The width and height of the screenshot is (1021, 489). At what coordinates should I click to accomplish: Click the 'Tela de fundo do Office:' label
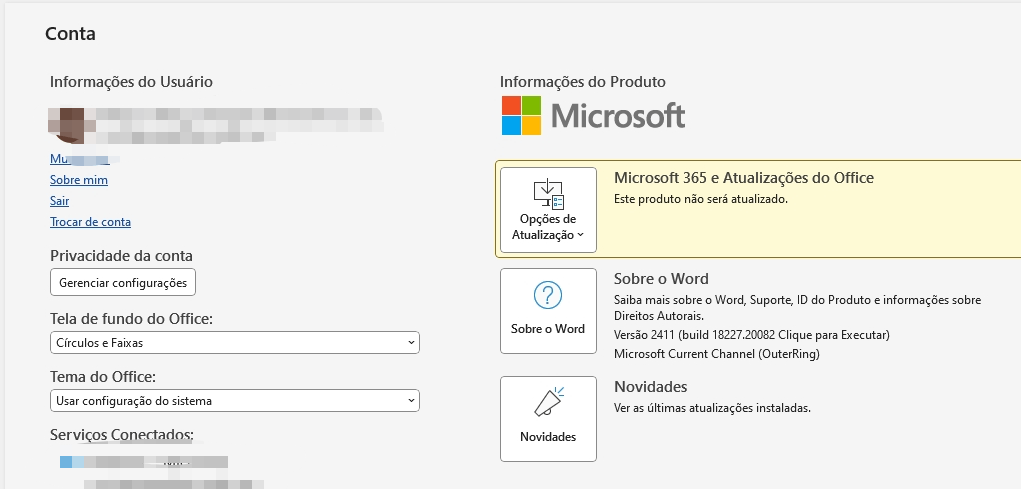click(132, 319)
